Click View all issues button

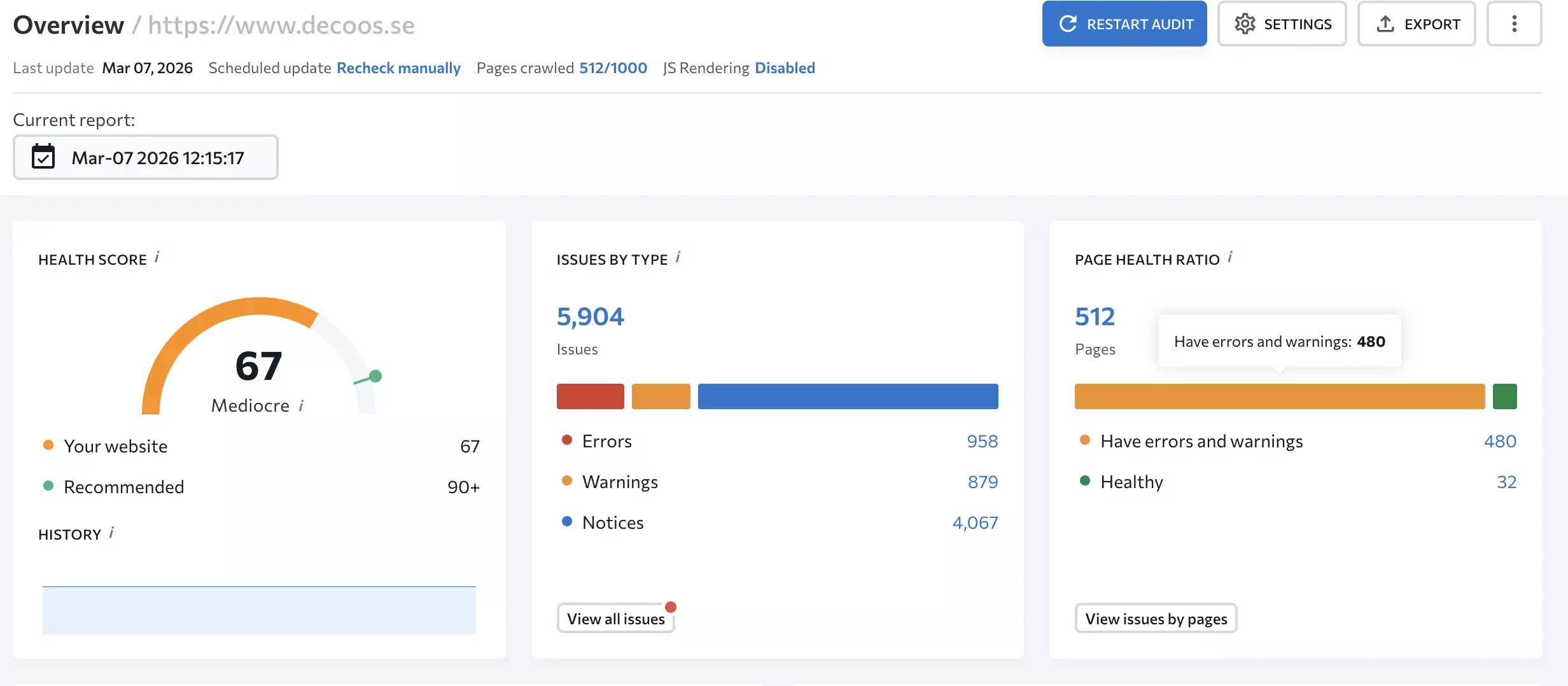point(615,619)
